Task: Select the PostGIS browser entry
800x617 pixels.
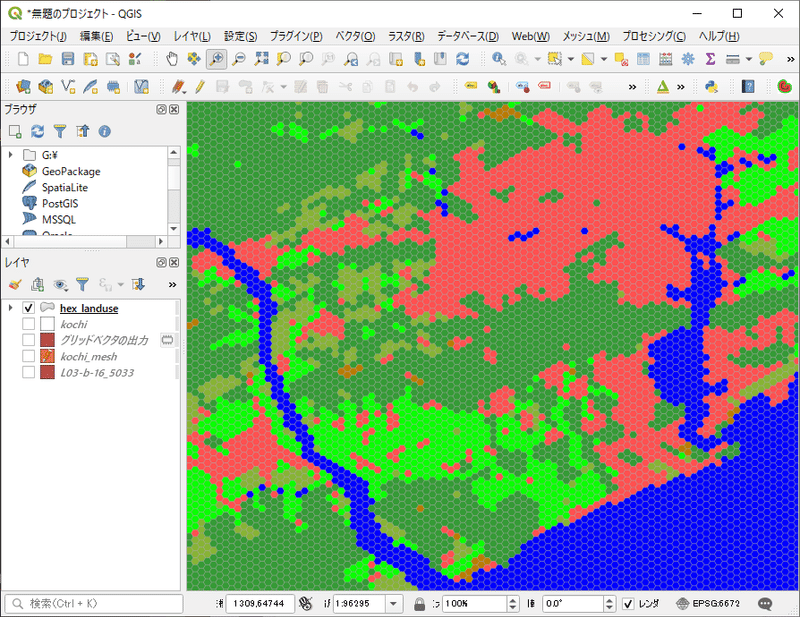Action: click(x=60, y=204)
